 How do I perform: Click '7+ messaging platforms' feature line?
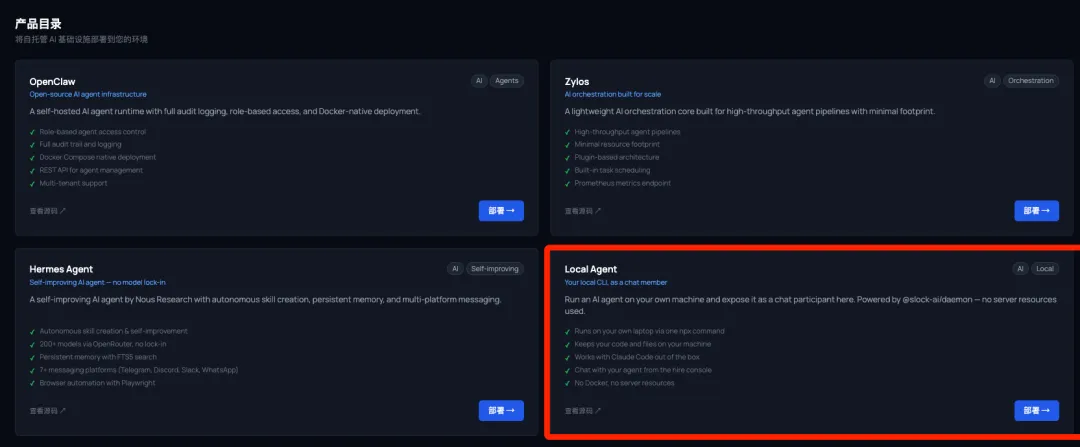[x=138, y=370]
